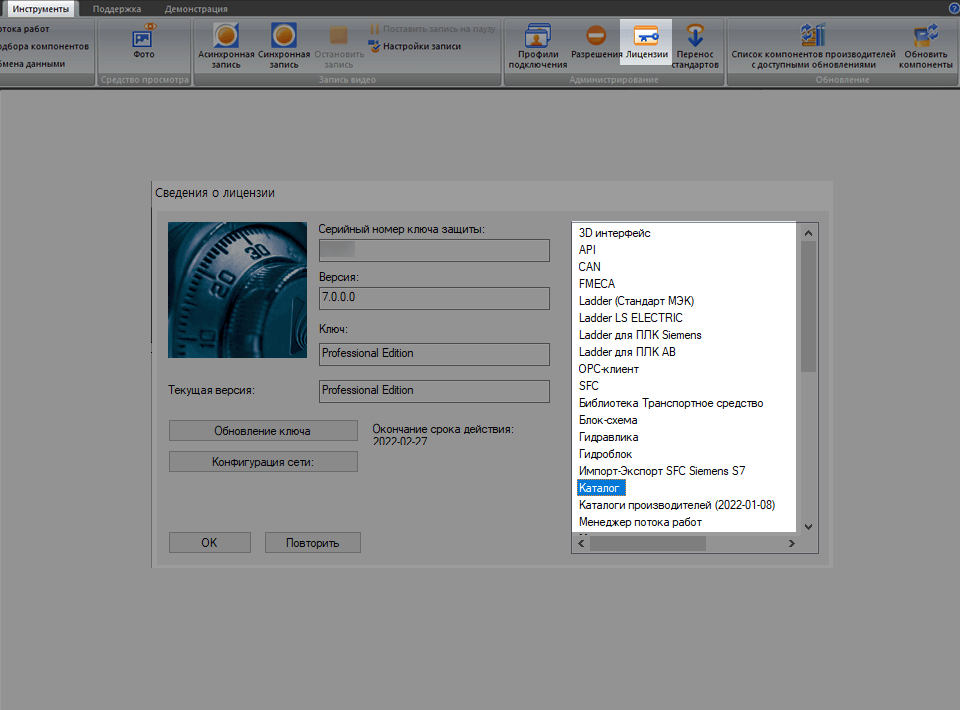The height and width of the screenshot is (710, 960).
Task: Click the horizontal scrollbar right arrow
Action: click(x=791, y=544)
